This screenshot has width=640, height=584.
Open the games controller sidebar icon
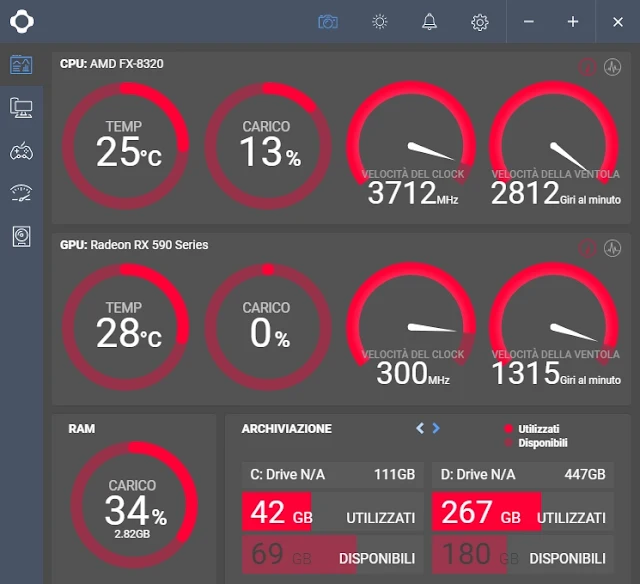[21, 152]
